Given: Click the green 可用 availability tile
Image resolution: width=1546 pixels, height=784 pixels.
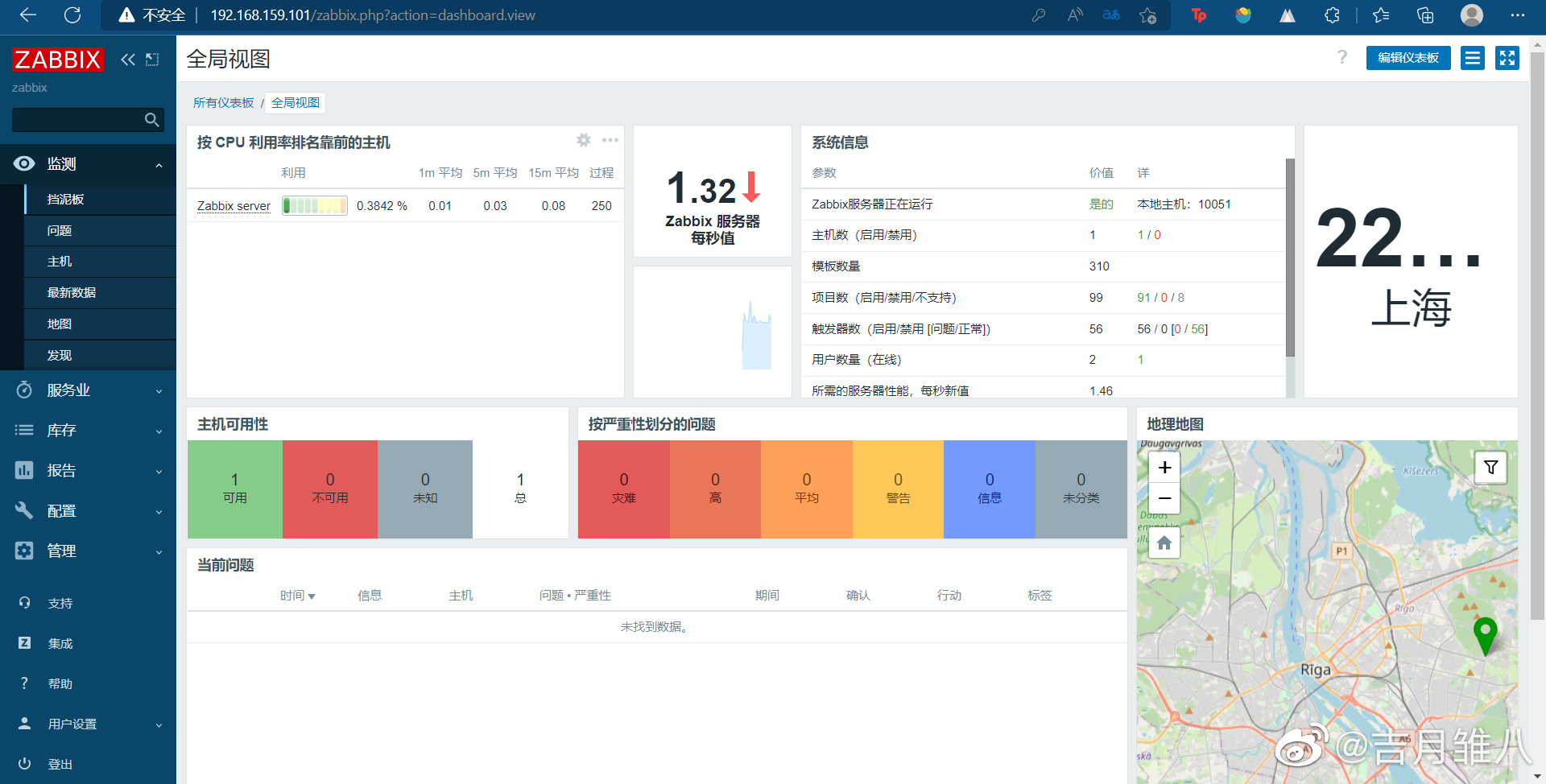Looking at the screenshot, I should click(x=235, y=489).
